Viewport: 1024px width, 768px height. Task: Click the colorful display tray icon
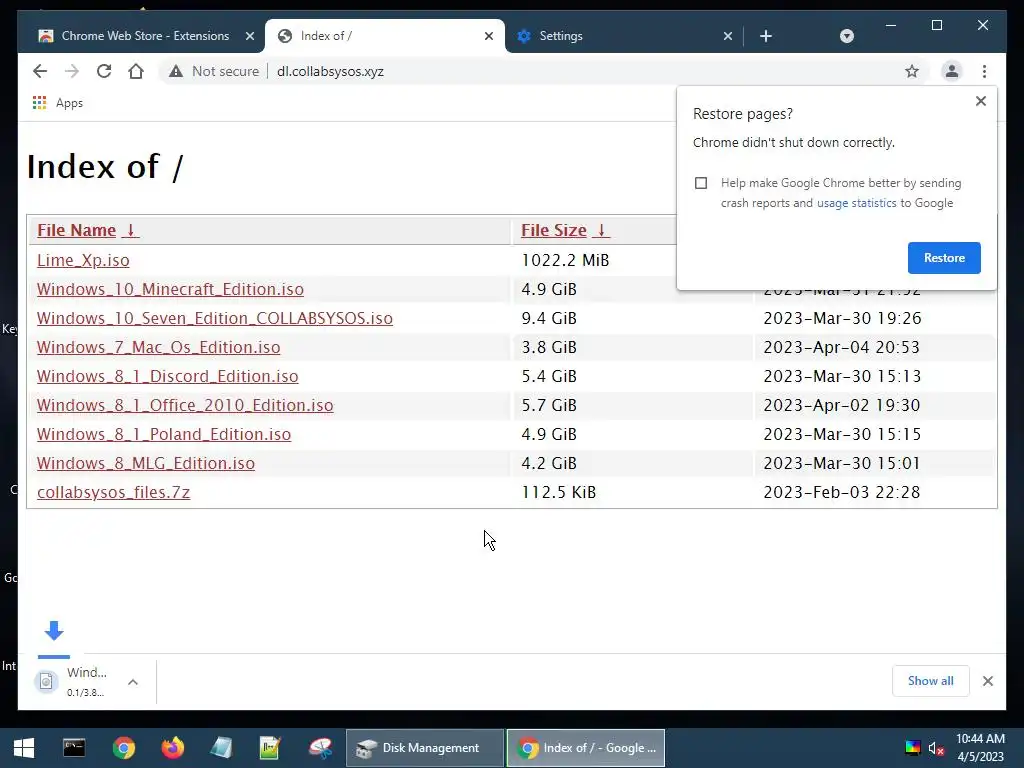(x=912, y=748)
